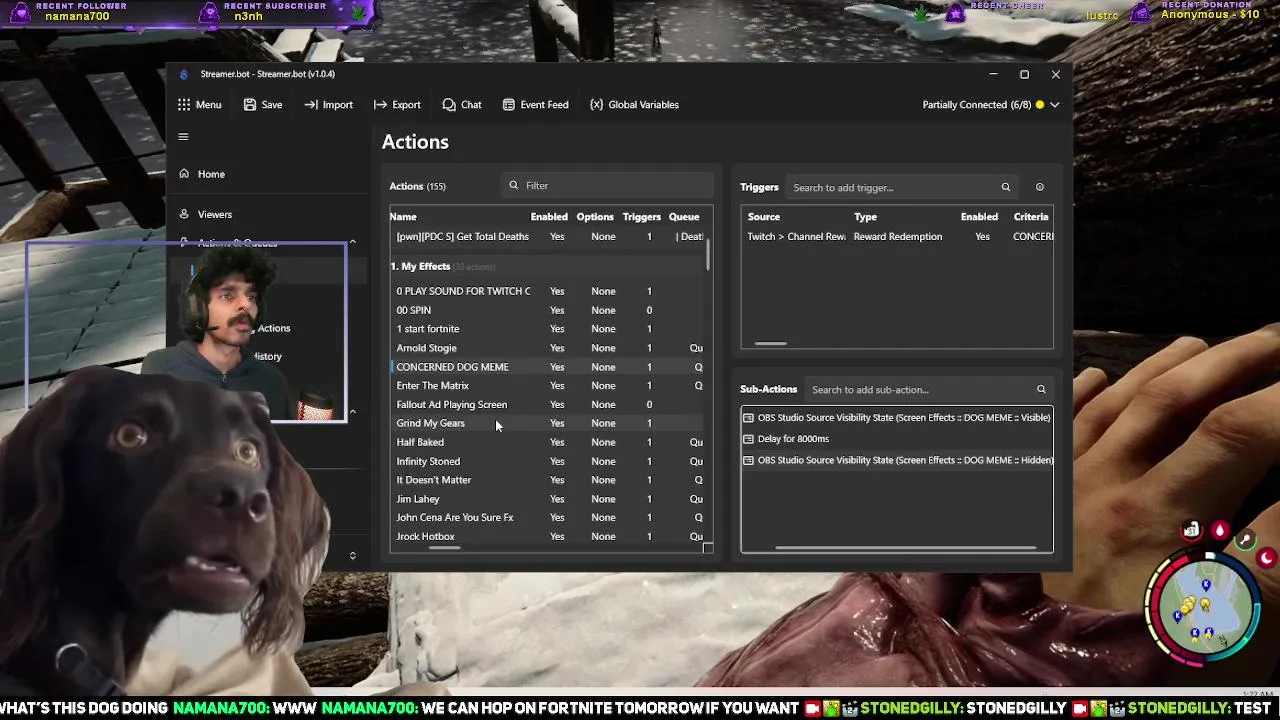Screen dimensions: 1280x720
Task: Click the actions list horizontal scrollbar
Action: pyautogui.click(x=445, y=548)
